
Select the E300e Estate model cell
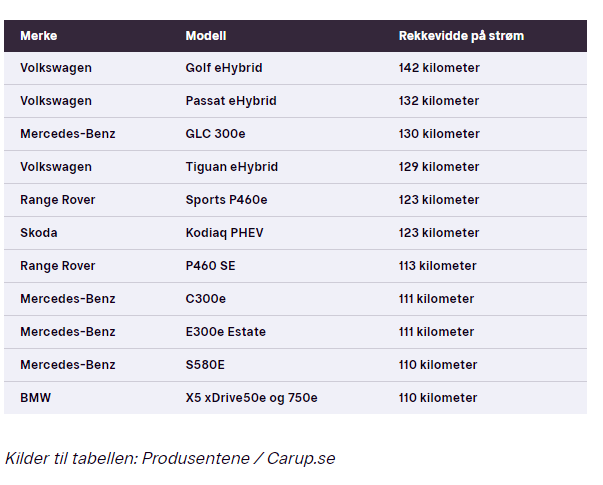click(225, 332)
